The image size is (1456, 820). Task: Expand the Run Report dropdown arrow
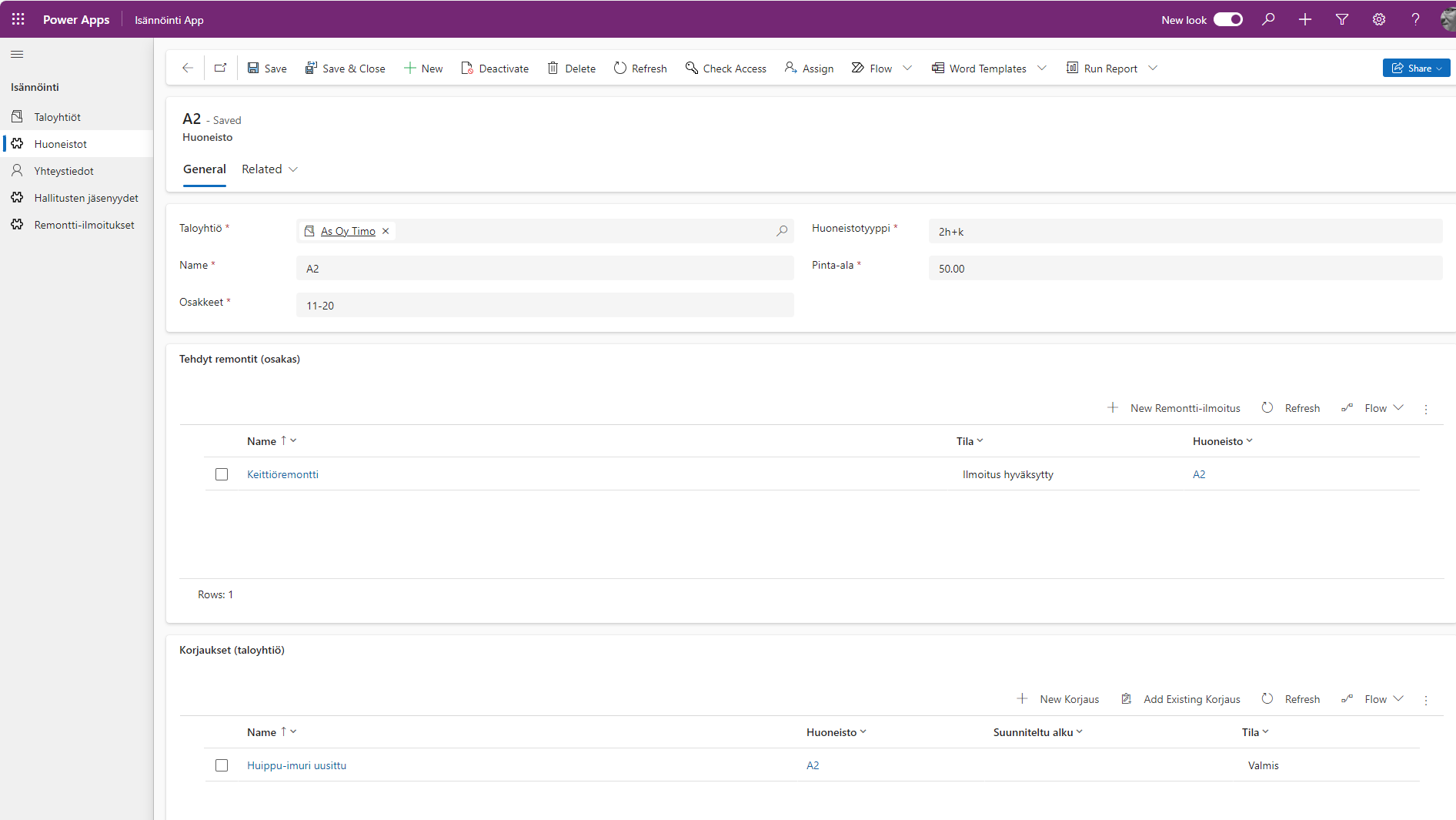pyautogui.click(x=1153, y=68)
